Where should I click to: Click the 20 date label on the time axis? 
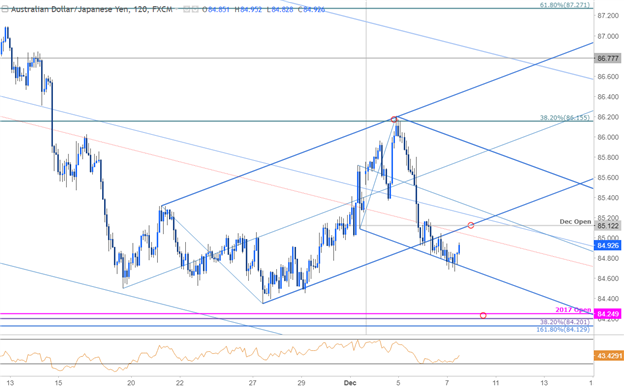point(131,383)
